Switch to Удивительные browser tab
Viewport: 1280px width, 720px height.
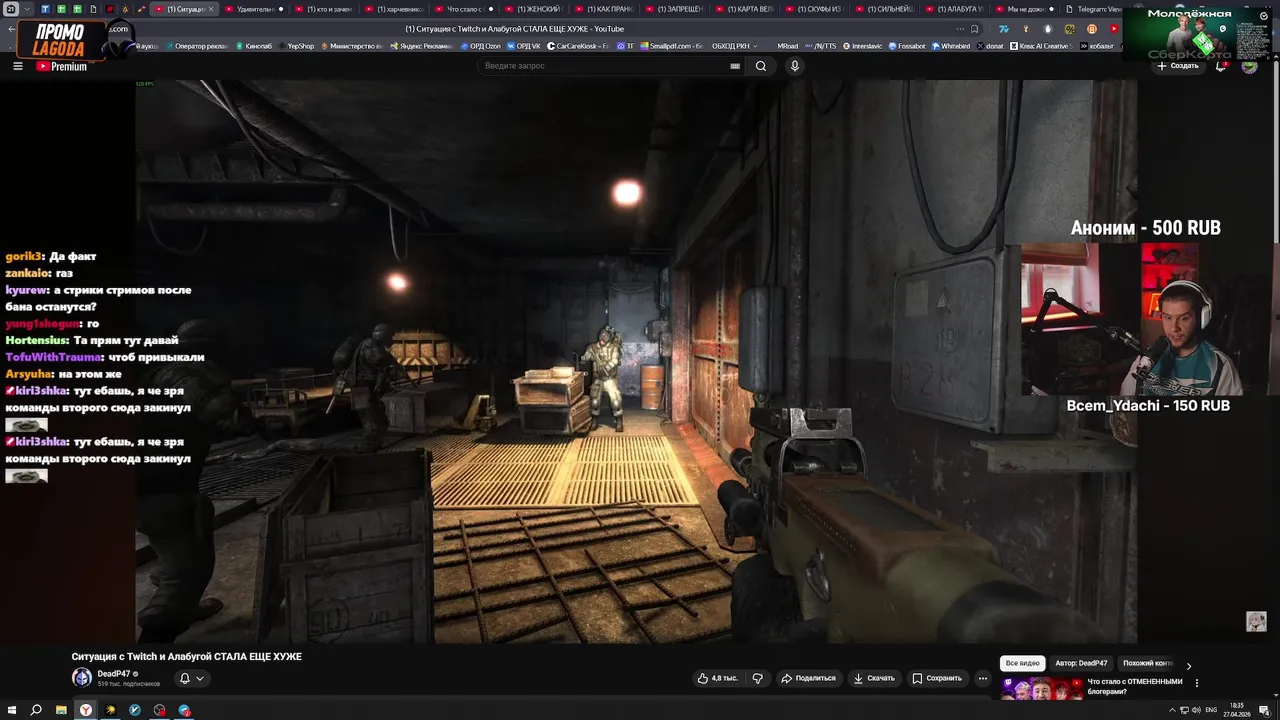pyautogui.click(x=252, y=9)
